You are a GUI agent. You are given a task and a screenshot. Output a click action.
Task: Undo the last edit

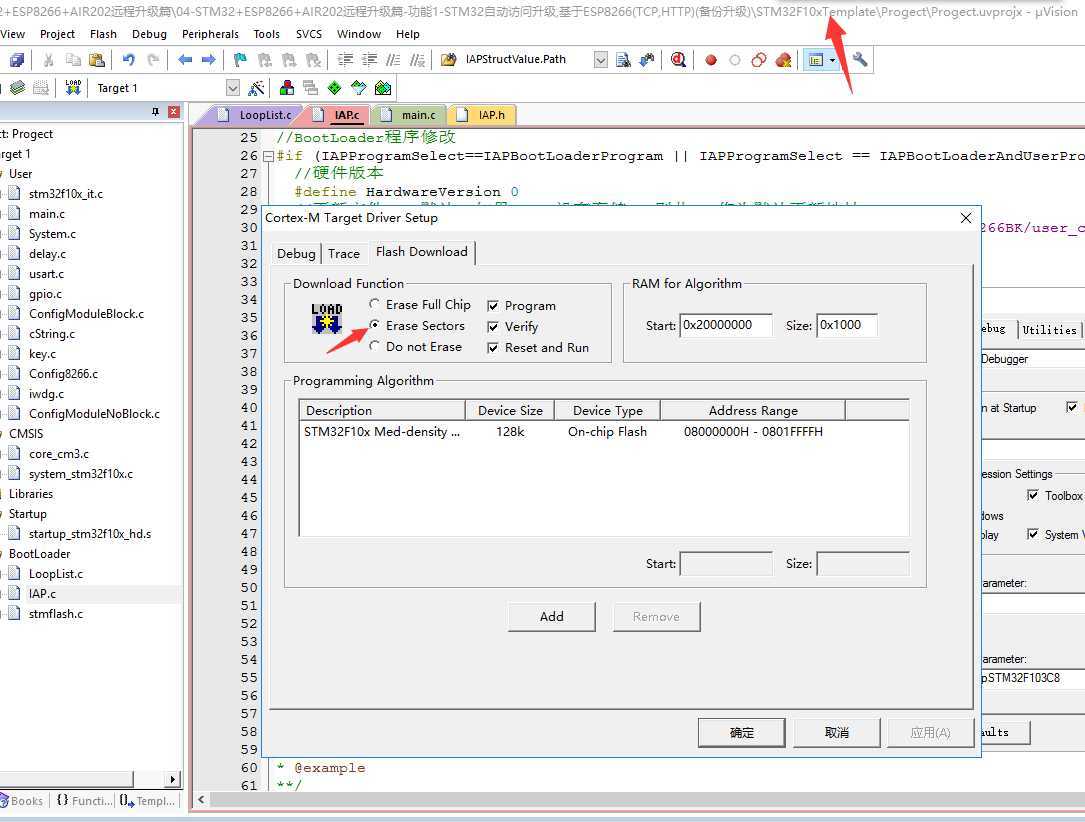point(129,60)
